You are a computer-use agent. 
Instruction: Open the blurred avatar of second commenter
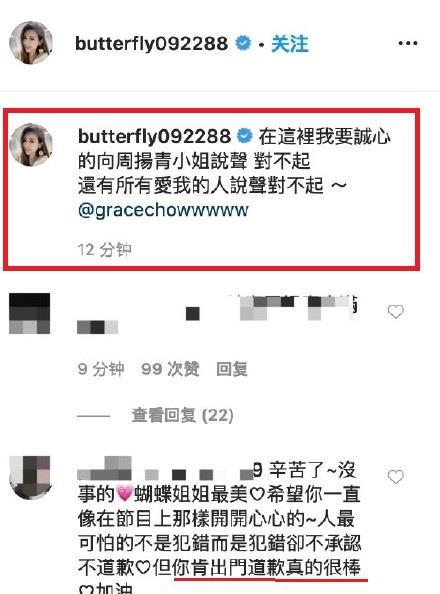tap(30, 477)
